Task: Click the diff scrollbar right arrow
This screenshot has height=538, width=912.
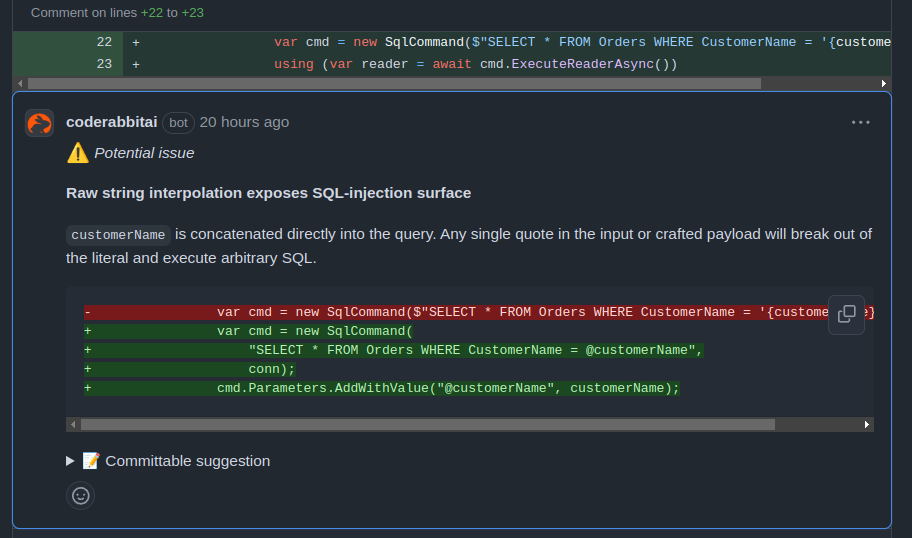Action: [884, 84]
